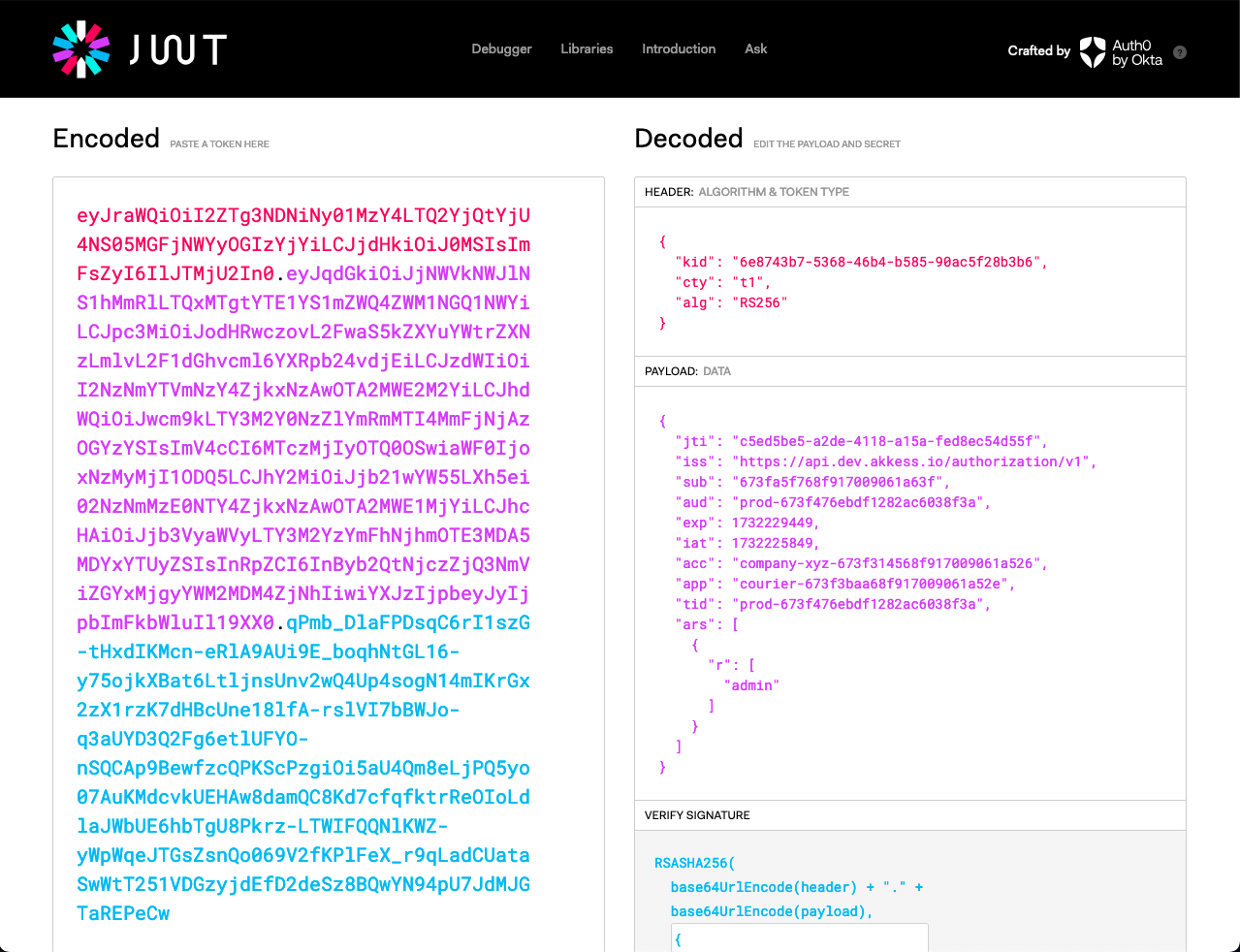Click the Auth0 shield logo

1093,52
